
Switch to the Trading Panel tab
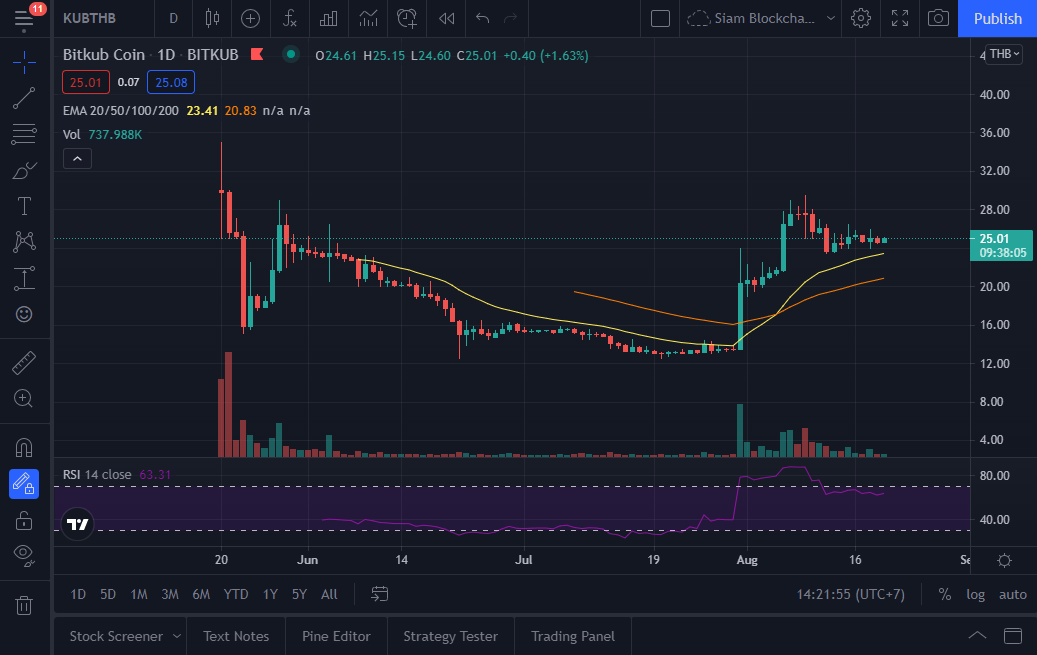572,635
